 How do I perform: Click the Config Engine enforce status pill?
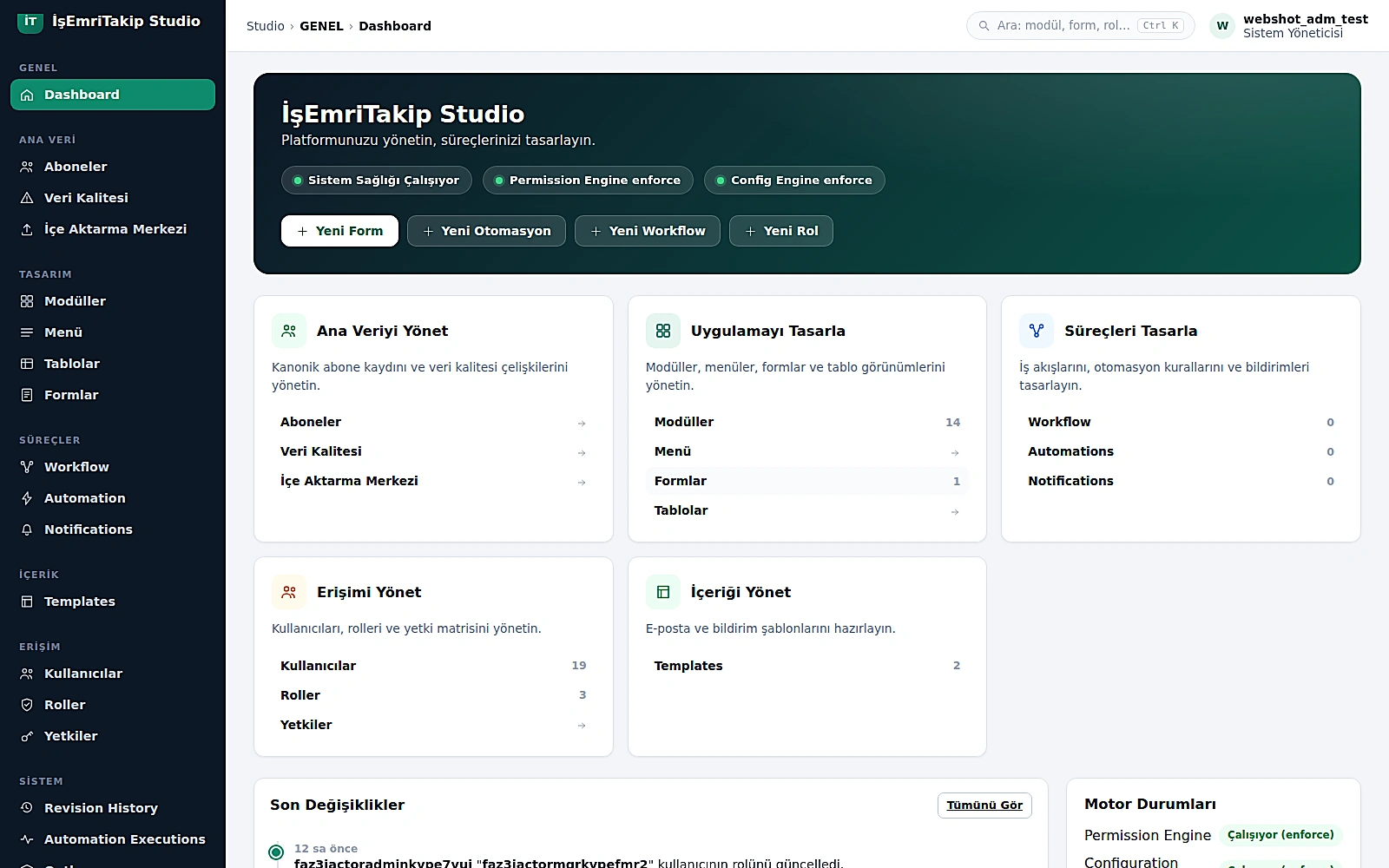click(794, 181)
